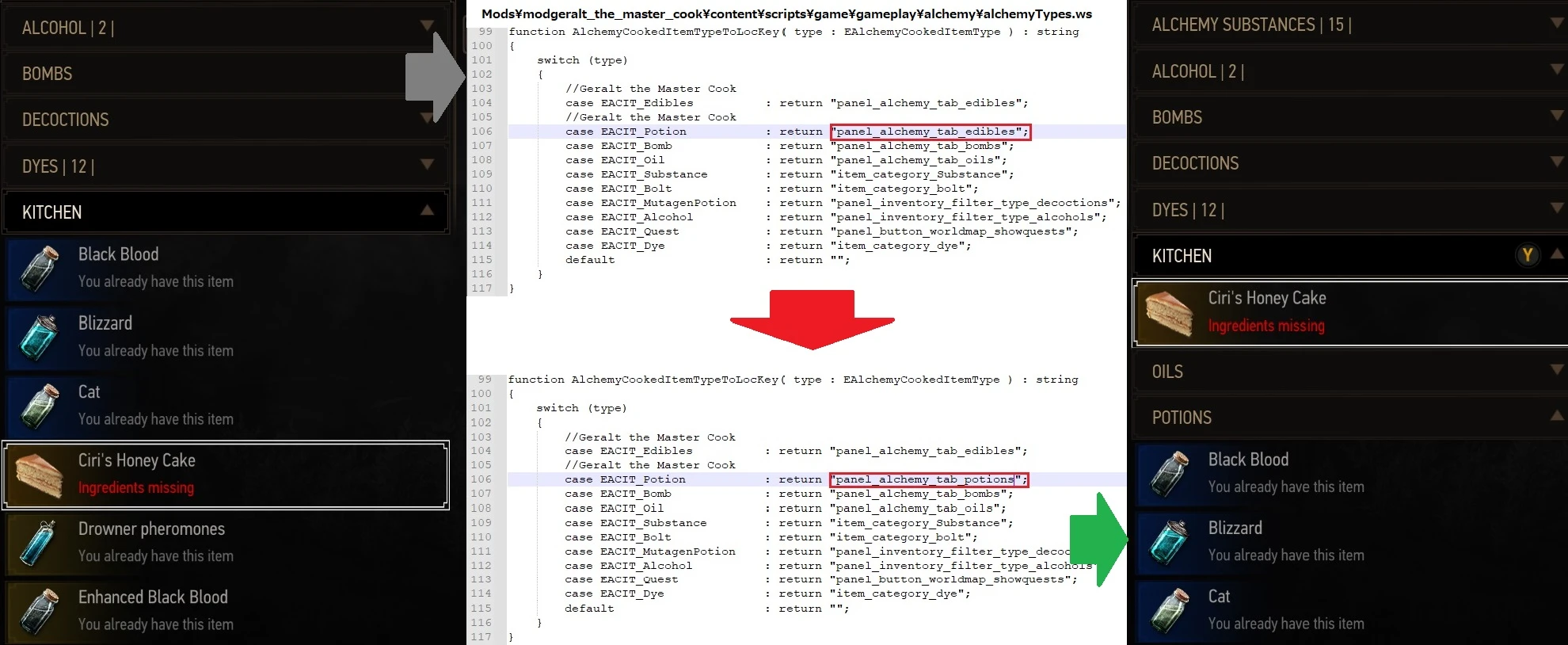Click "case EACIT_Bomb" in the upper code listing

tap(618, 146)
